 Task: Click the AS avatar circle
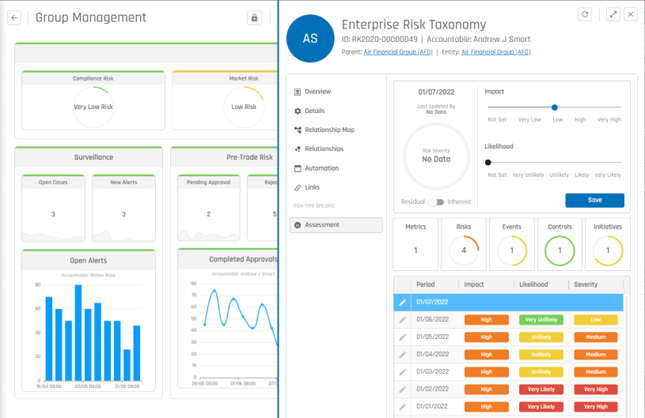(x=310, y=38)
